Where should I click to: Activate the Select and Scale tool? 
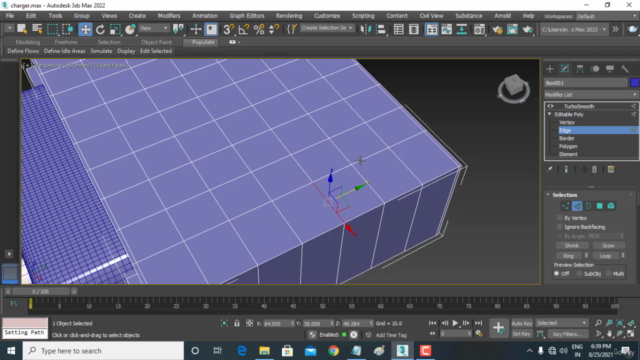115,29
